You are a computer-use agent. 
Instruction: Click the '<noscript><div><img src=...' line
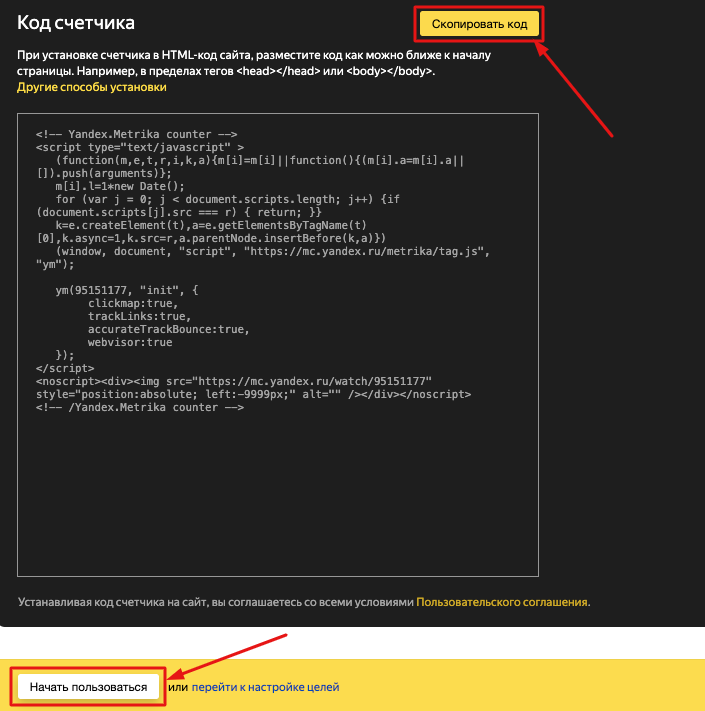point(234,381)
